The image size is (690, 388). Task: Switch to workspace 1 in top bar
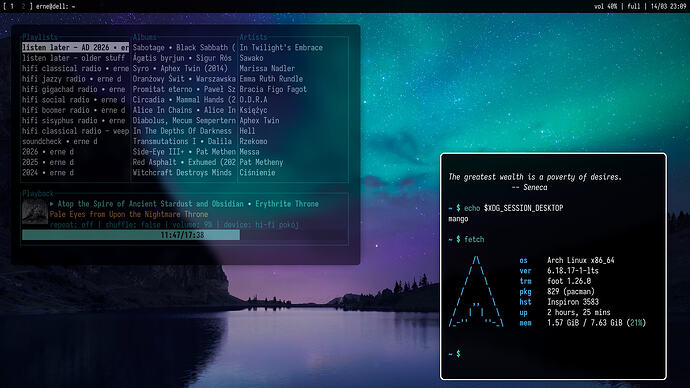(12, 7)
